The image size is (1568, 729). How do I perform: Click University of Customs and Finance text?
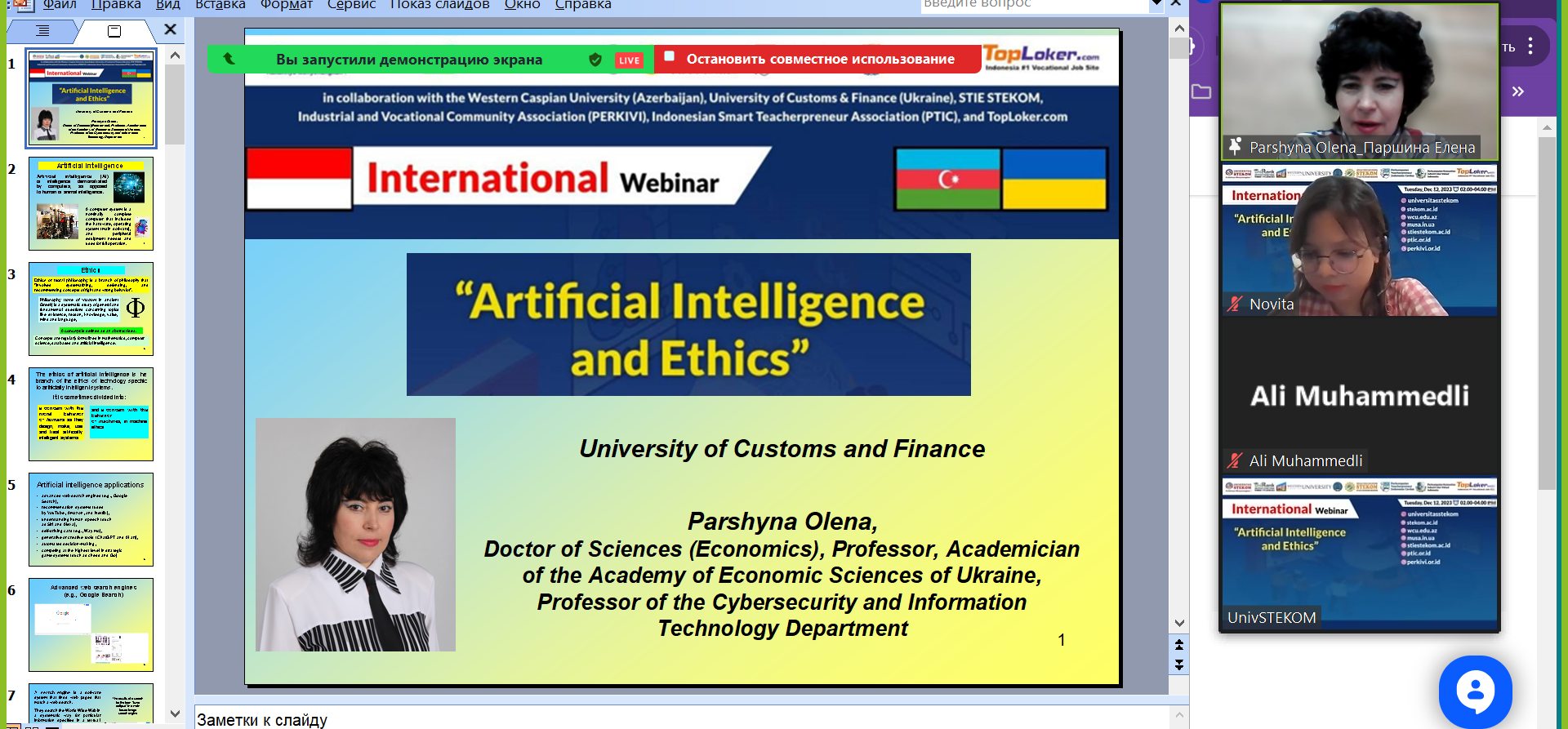click(782, 449)
